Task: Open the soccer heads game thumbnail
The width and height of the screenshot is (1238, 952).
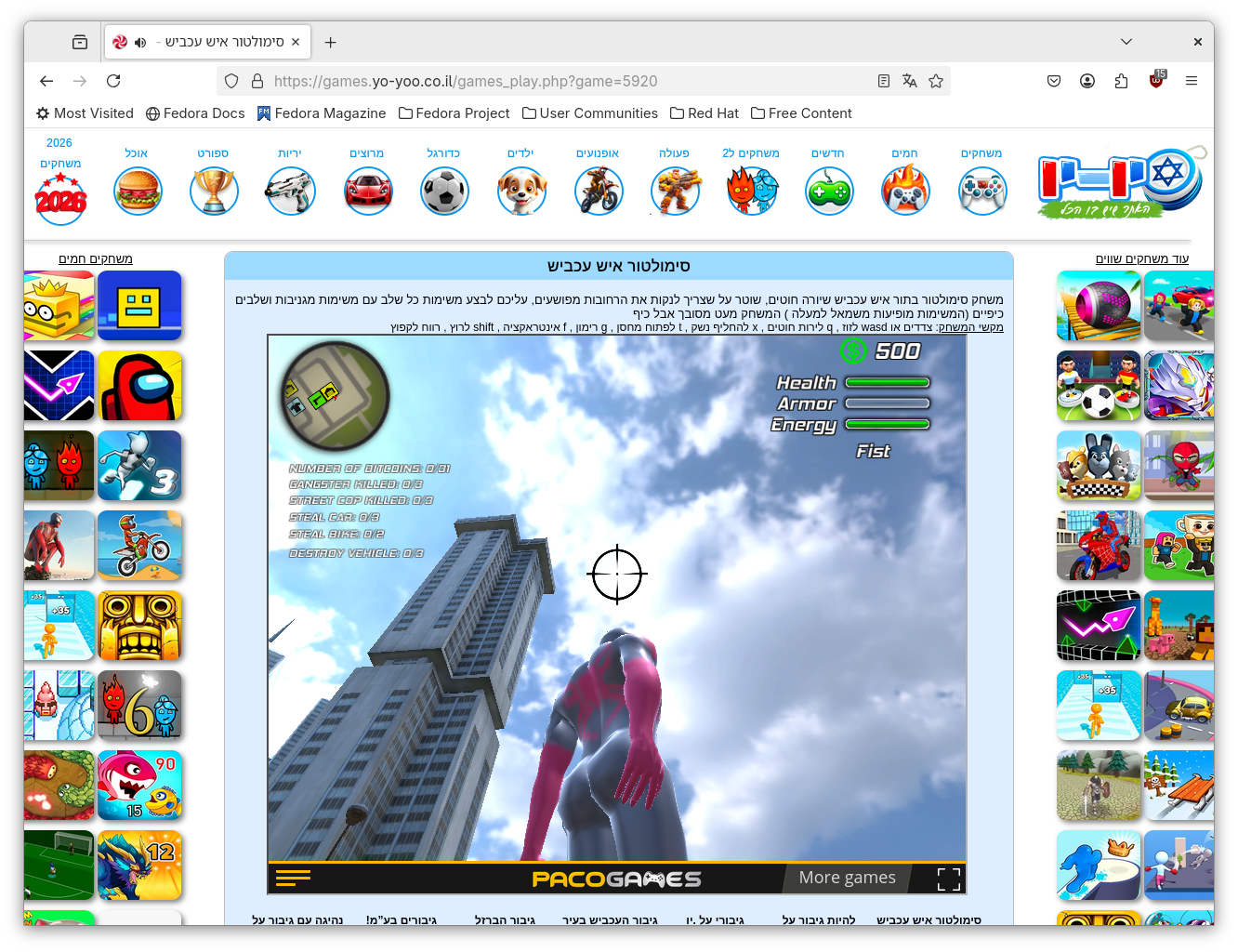Action: (1099, 386)
